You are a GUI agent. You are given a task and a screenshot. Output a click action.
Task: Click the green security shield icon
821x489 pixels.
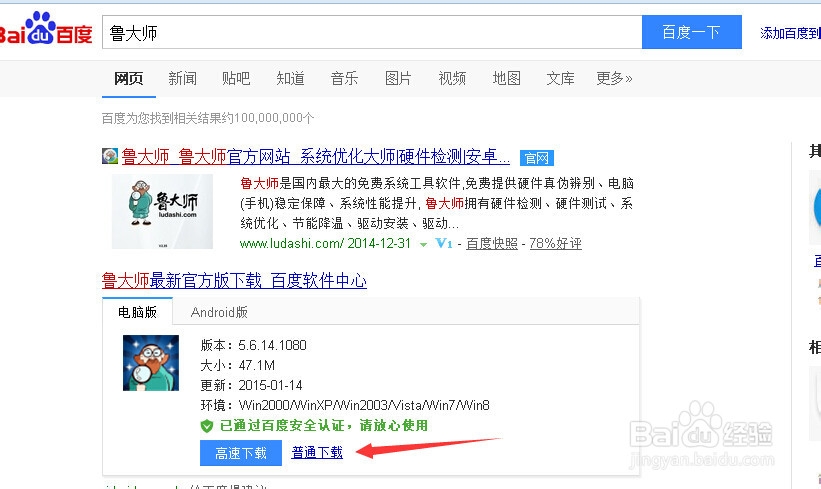pyautogui.click(x=207, y=426)
